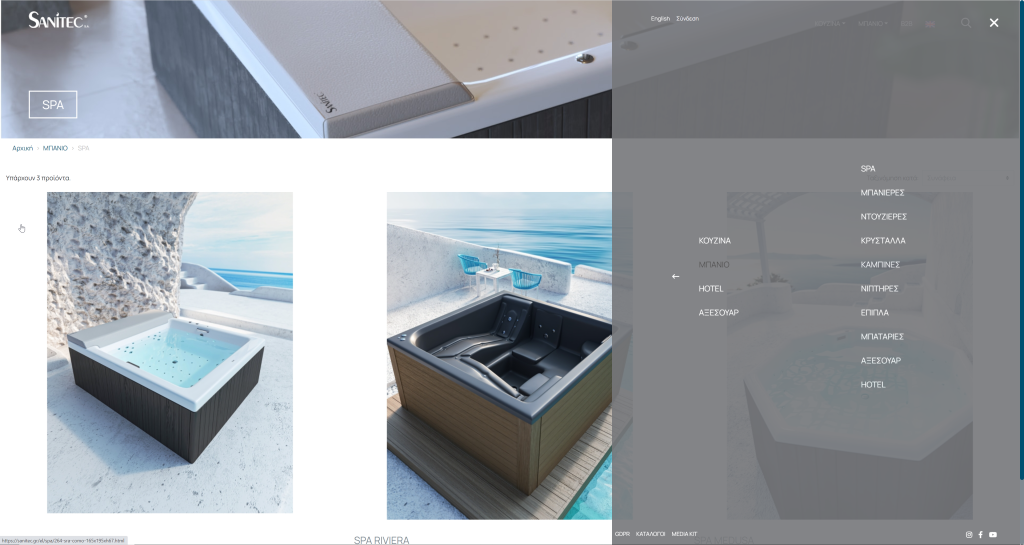The width and height of the screenshot is (1024, 545).
Task: Click the Sanitec logo
Action: click(58, 21)
